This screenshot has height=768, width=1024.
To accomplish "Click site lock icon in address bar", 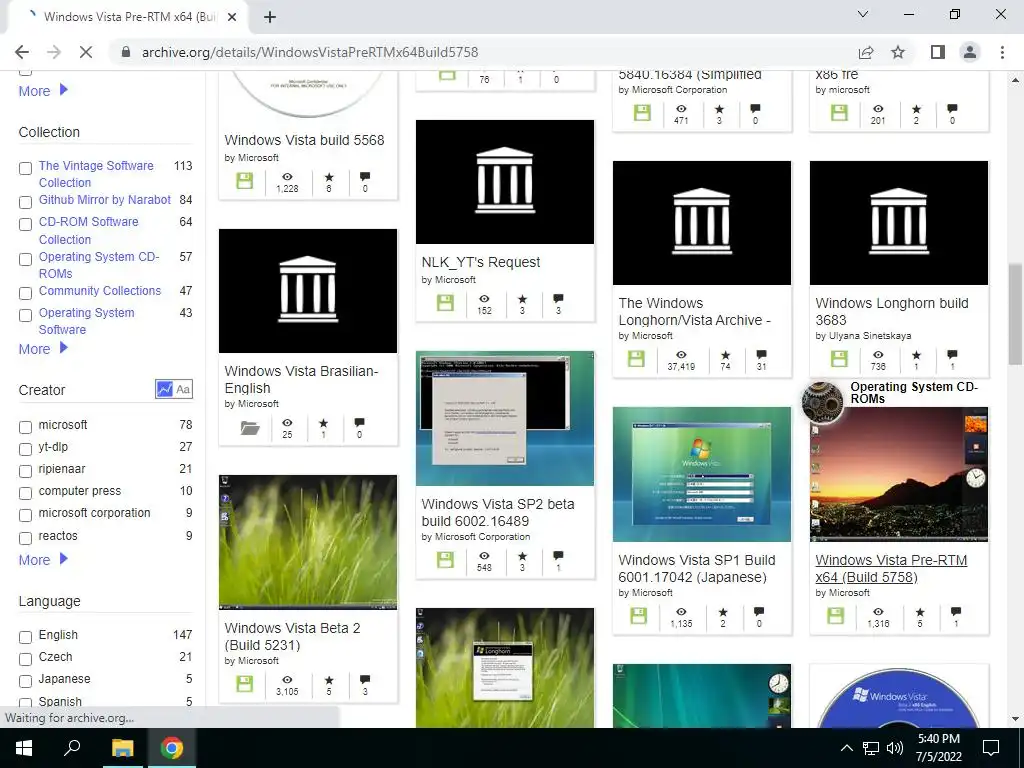I will (x=126, y=52).
